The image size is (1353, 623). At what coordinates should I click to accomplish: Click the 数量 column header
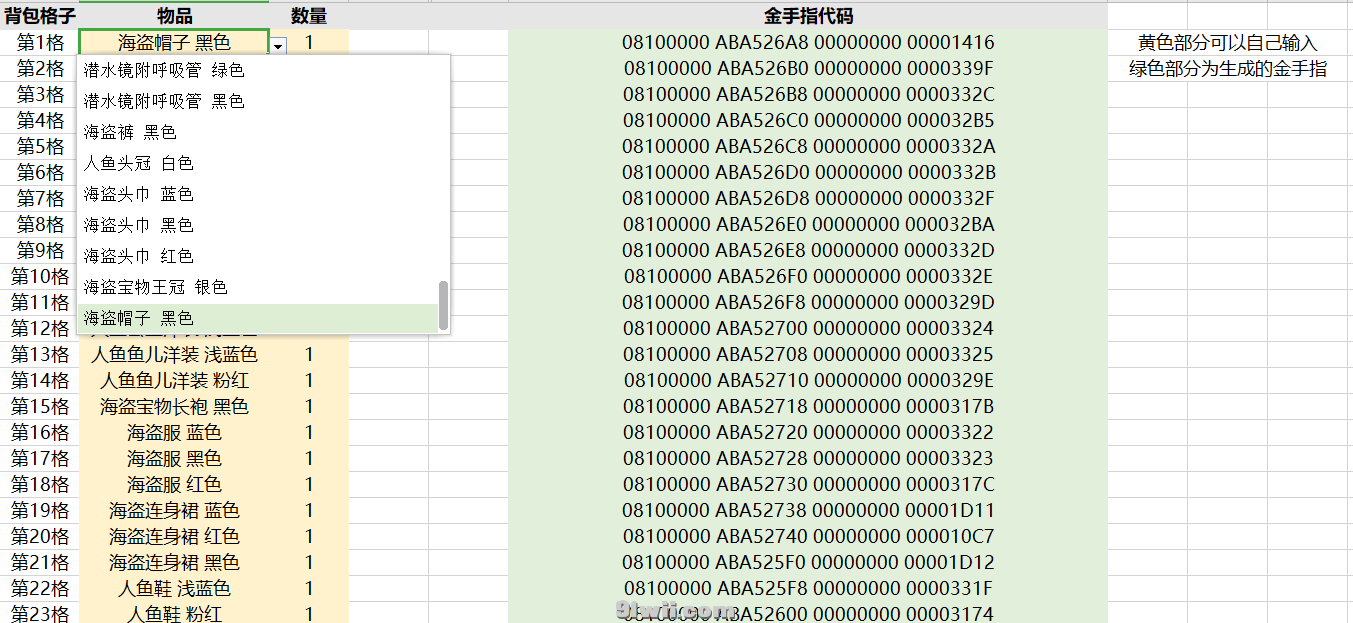point(309,16)
